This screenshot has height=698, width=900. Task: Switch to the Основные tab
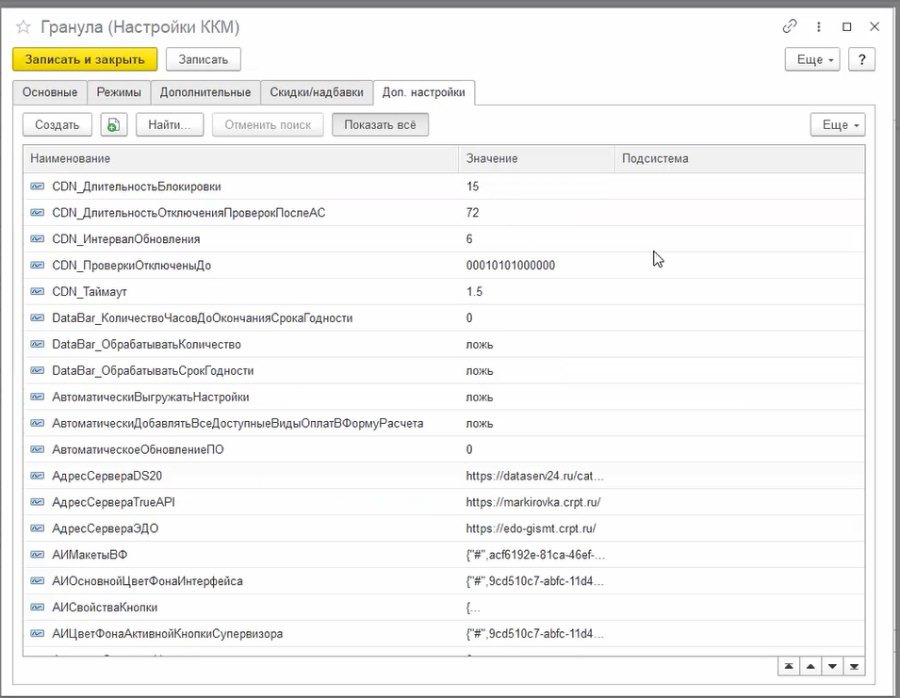[50, 92]
